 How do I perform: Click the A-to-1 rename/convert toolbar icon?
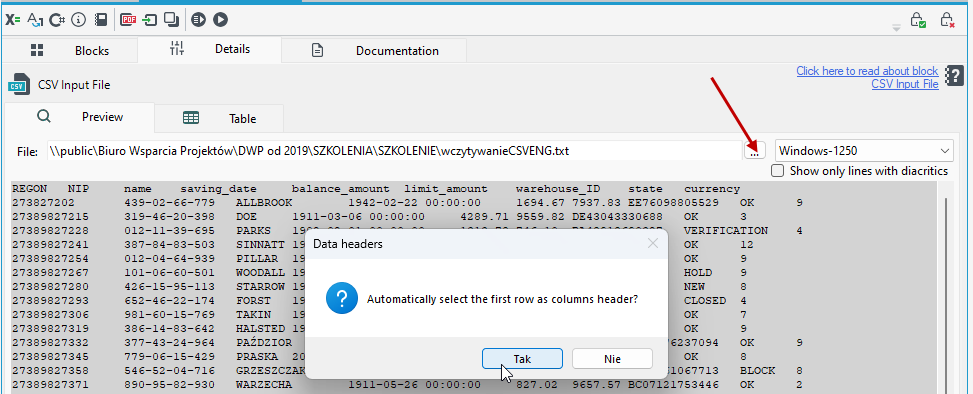click(x=35, y=20)
